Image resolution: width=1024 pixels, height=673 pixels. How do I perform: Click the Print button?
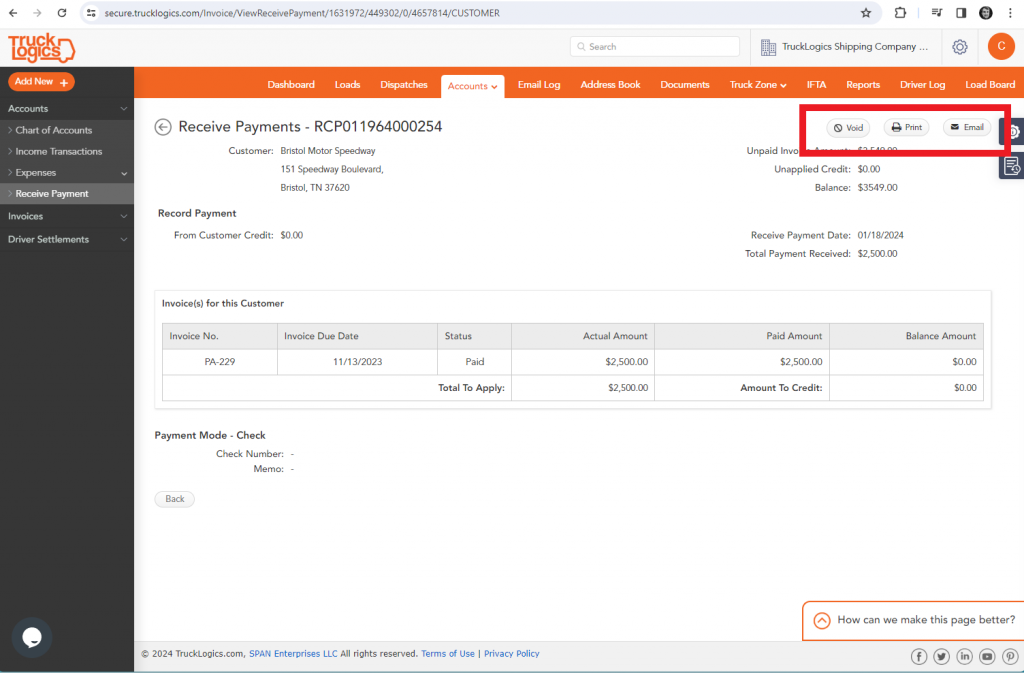(x=906, y=127)
